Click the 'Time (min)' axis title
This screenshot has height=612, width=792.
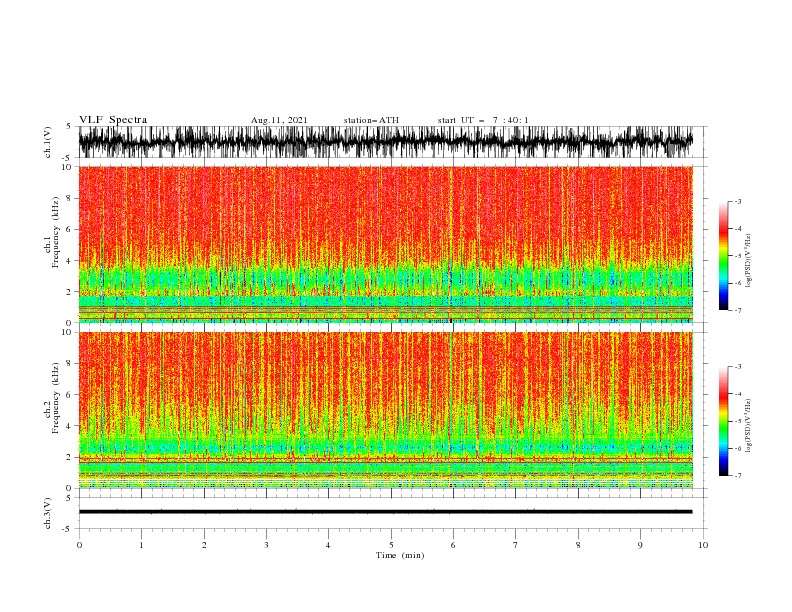400,555
